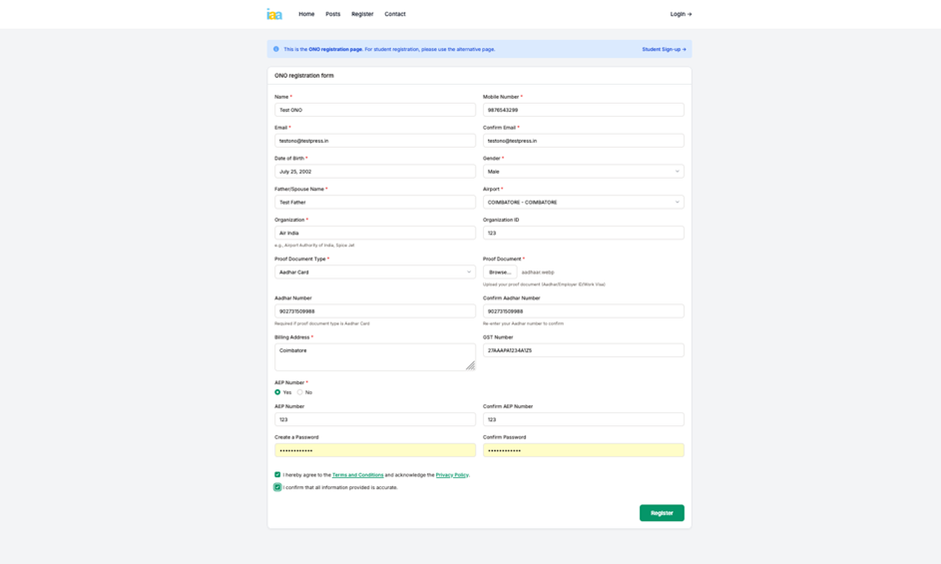
Task: Select Register in the top navigation bar
Action: [x=362, y=14]
